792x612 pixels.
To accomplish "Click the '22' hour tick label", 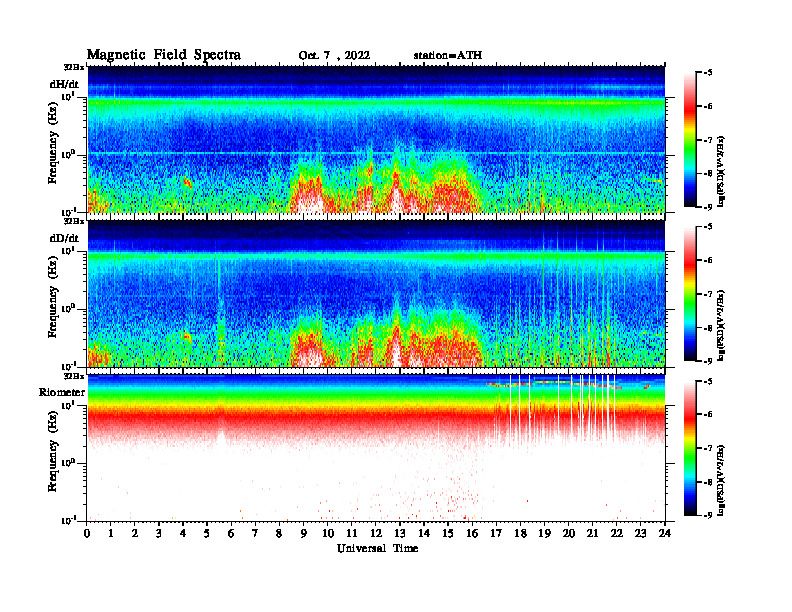I will click(617, 534).
